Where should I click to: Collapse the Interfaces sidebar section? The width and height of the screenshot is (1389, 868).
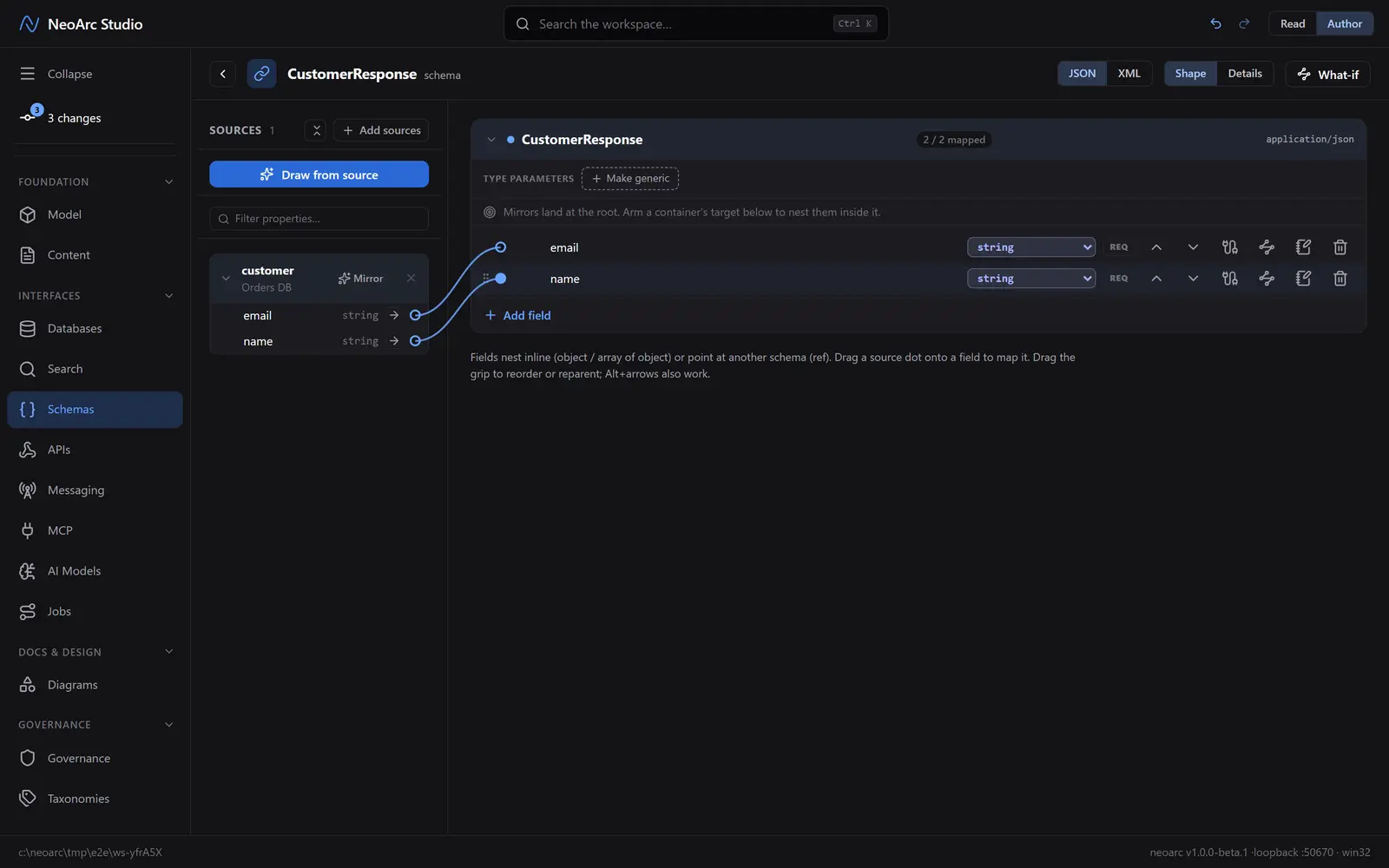(95, 296)
